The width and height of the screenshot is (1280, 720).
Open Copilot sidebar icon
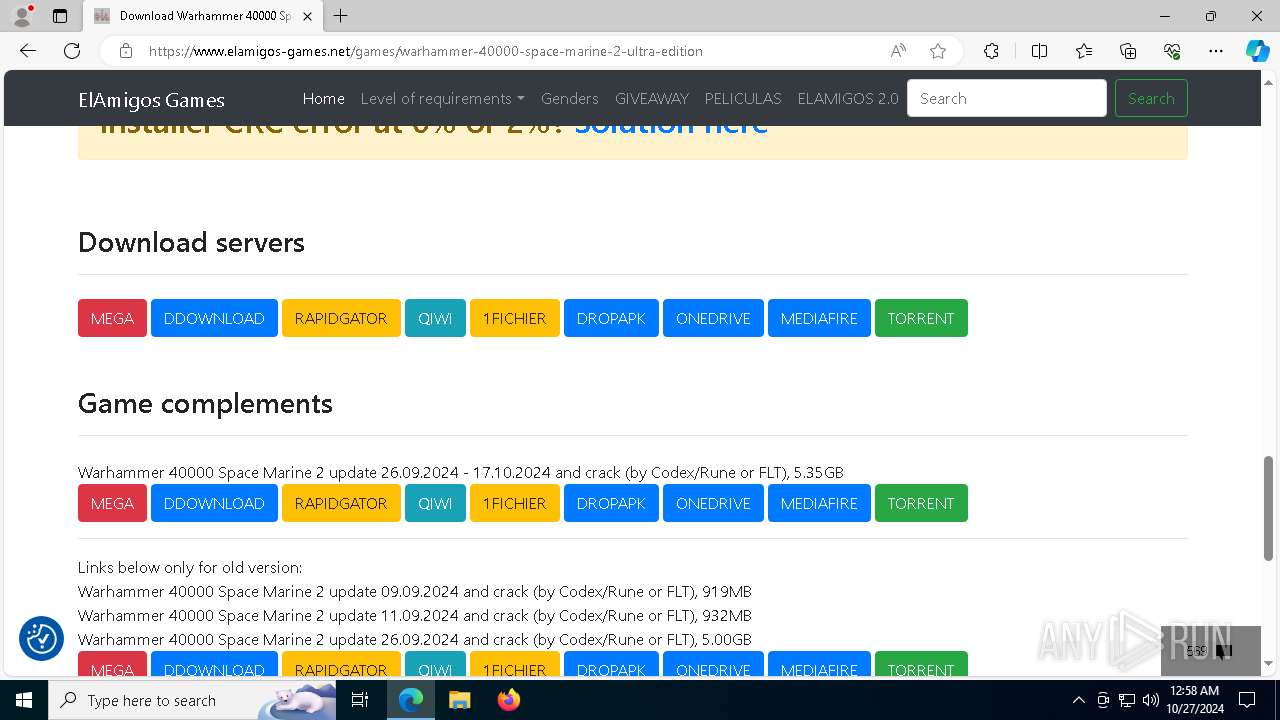tap(1257, 51)
